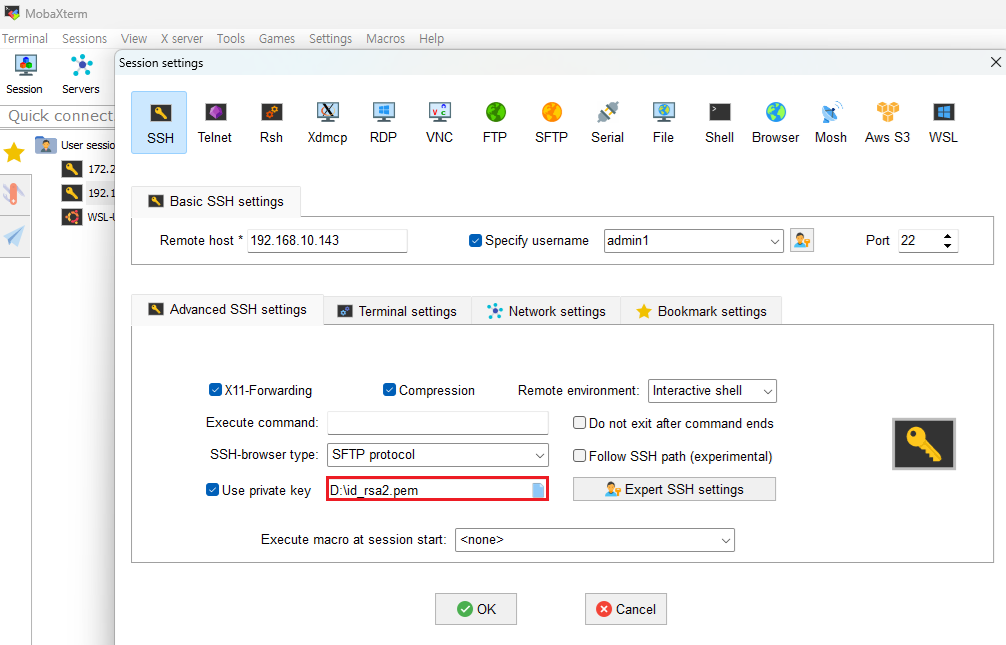Image resolution: width=1006 pixels, height=645 pixels.
Task: Select the Xdmcp session type
Action: [327, 122]
